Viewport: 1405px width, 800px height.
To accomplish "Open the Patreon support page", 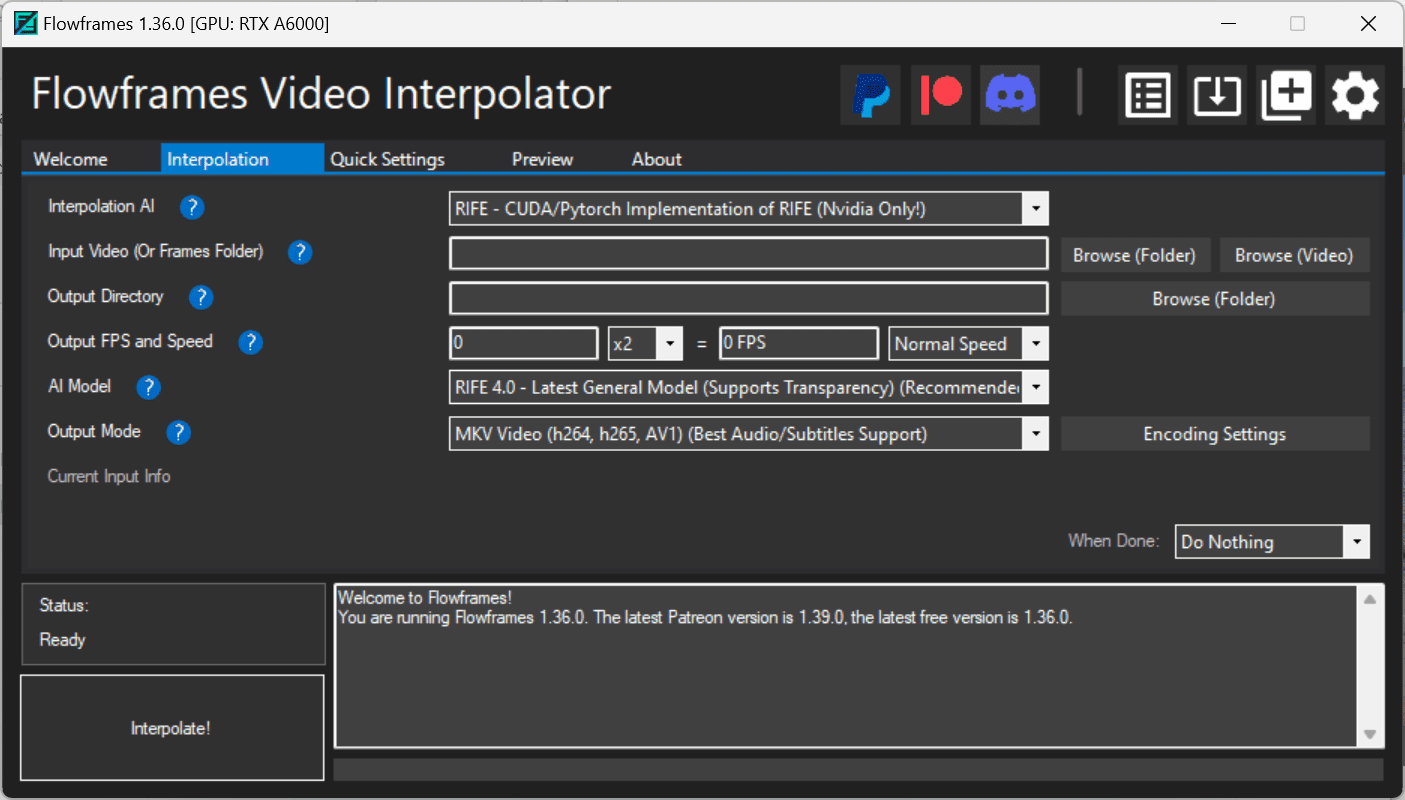I will (939, 94).
